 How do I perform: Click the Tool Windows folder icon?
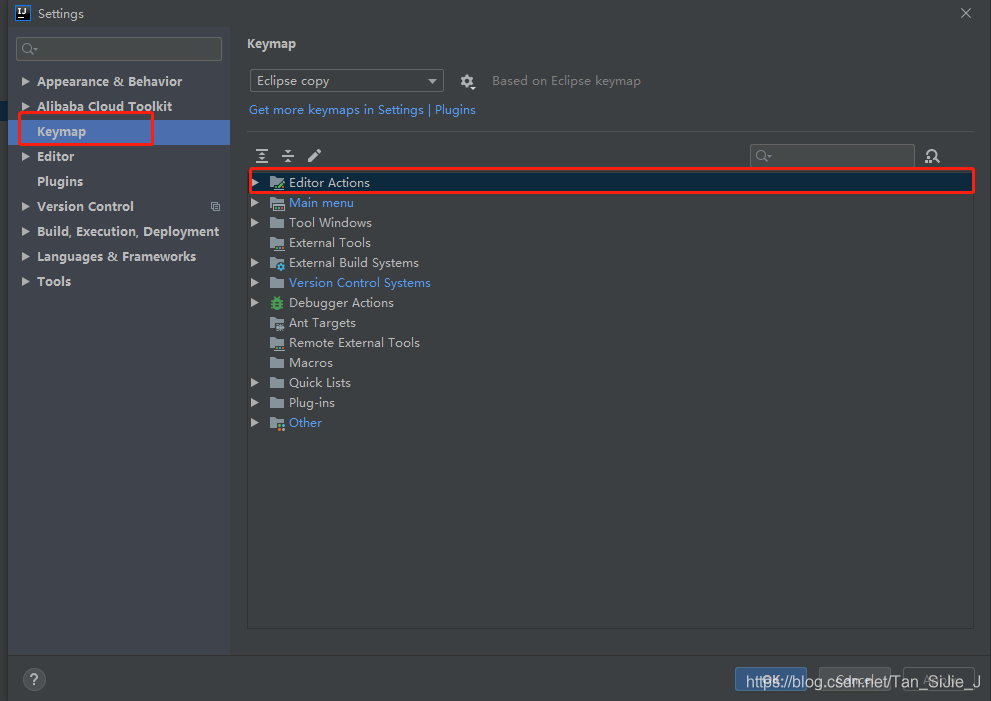277,222
